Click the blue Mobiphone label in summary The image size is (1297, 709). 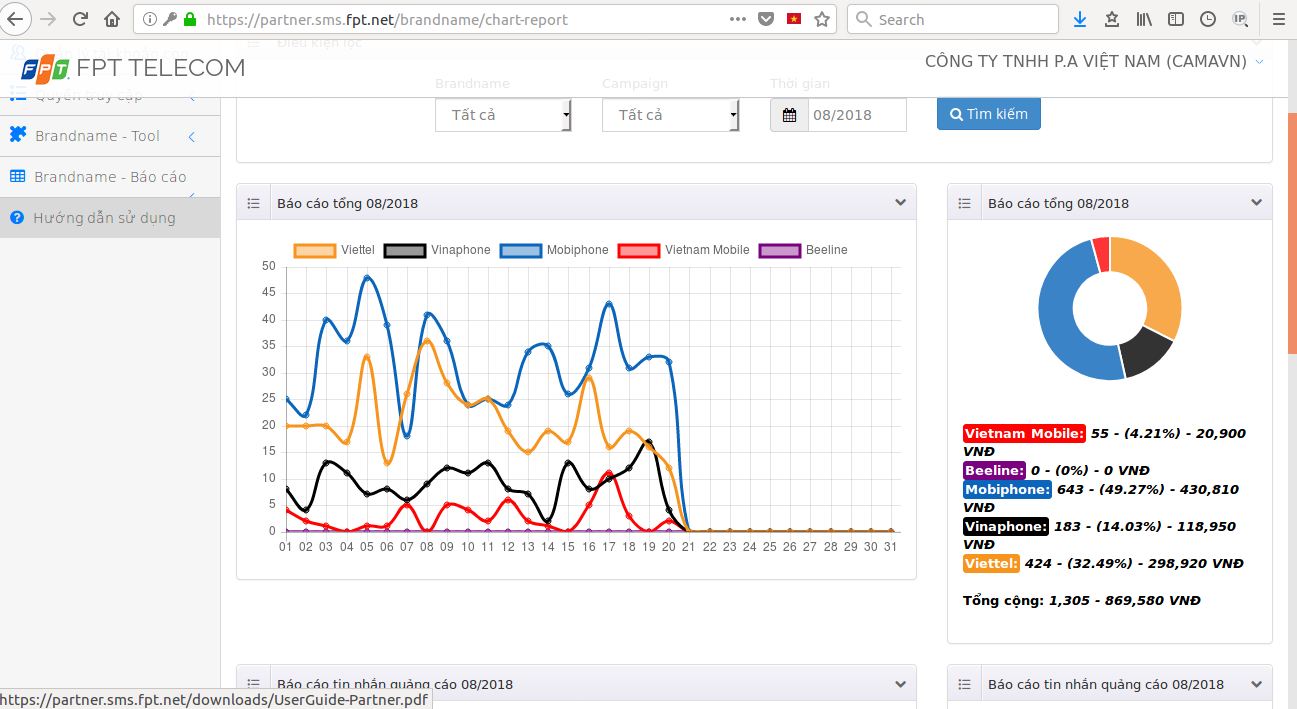(x=1008, y=489)
